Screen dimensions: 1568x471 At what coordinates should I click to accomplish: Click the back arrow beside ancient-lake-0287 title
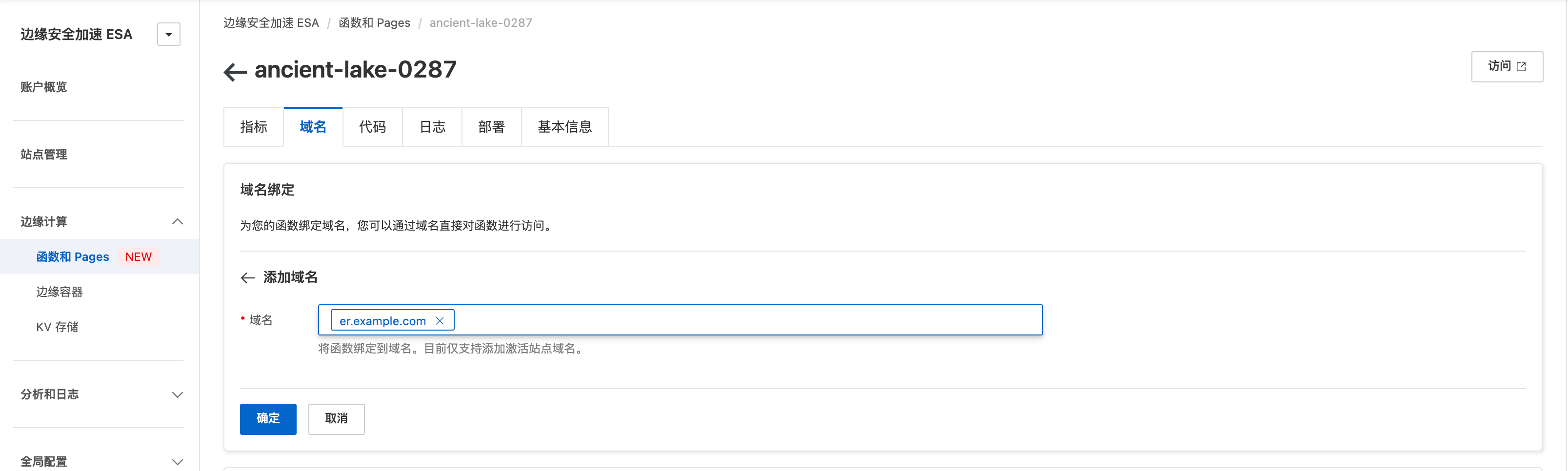click(x=235, y=72)
